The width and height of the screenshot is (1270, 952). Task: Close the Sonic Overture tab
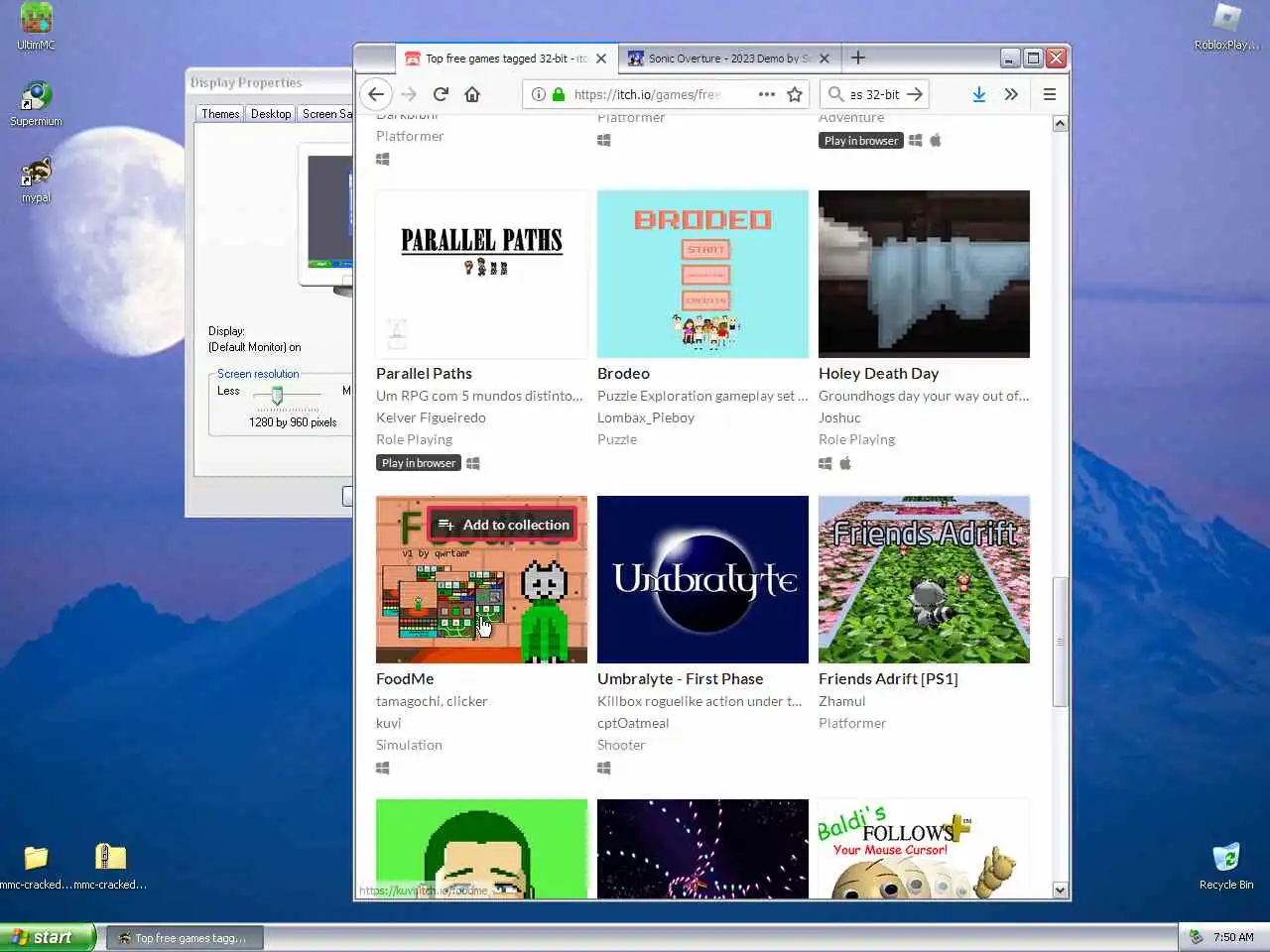(x=825, y=59)
